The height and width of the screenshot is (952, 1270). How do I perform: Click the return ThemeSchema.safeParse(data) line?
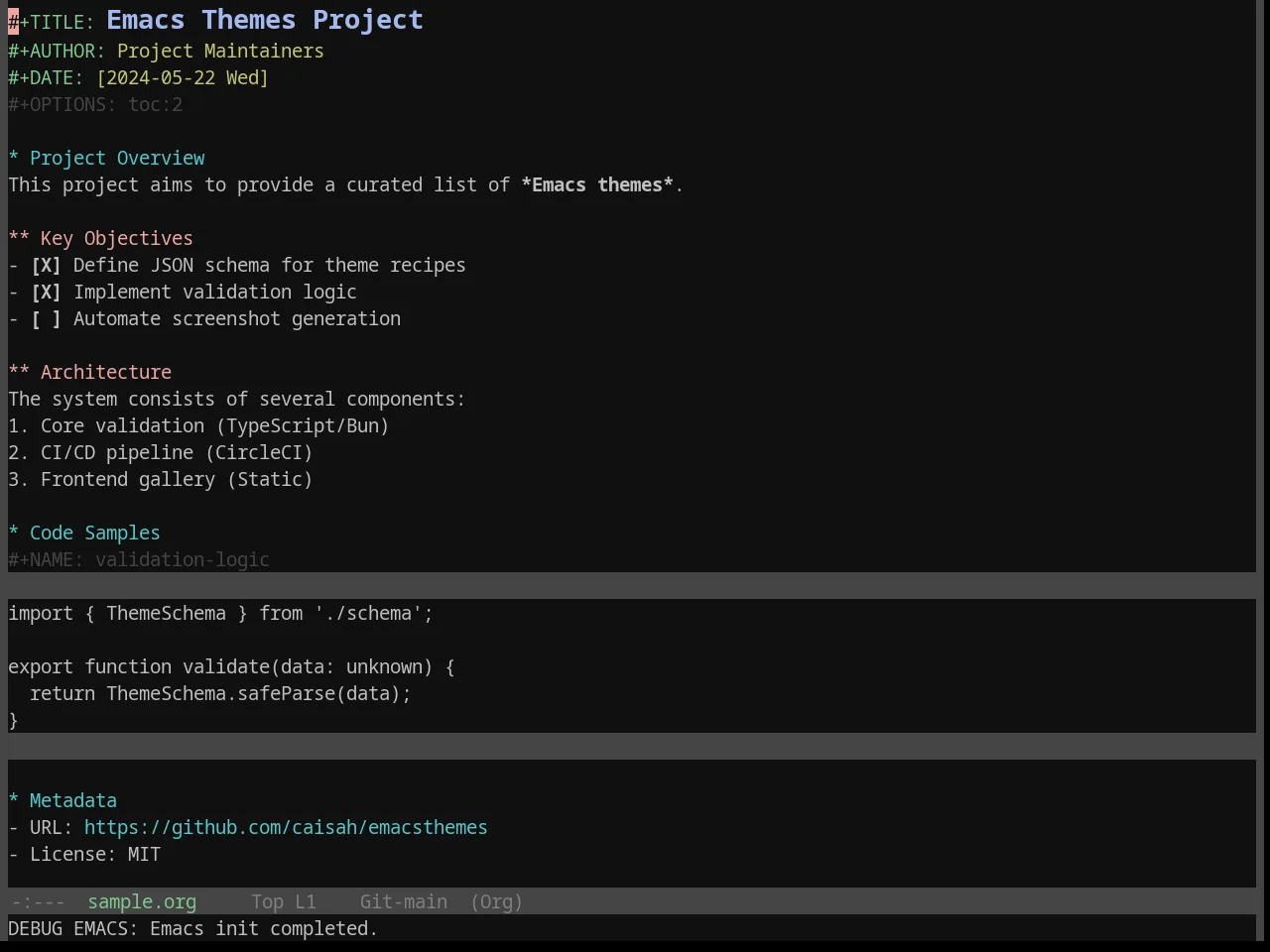coord(220,693)
